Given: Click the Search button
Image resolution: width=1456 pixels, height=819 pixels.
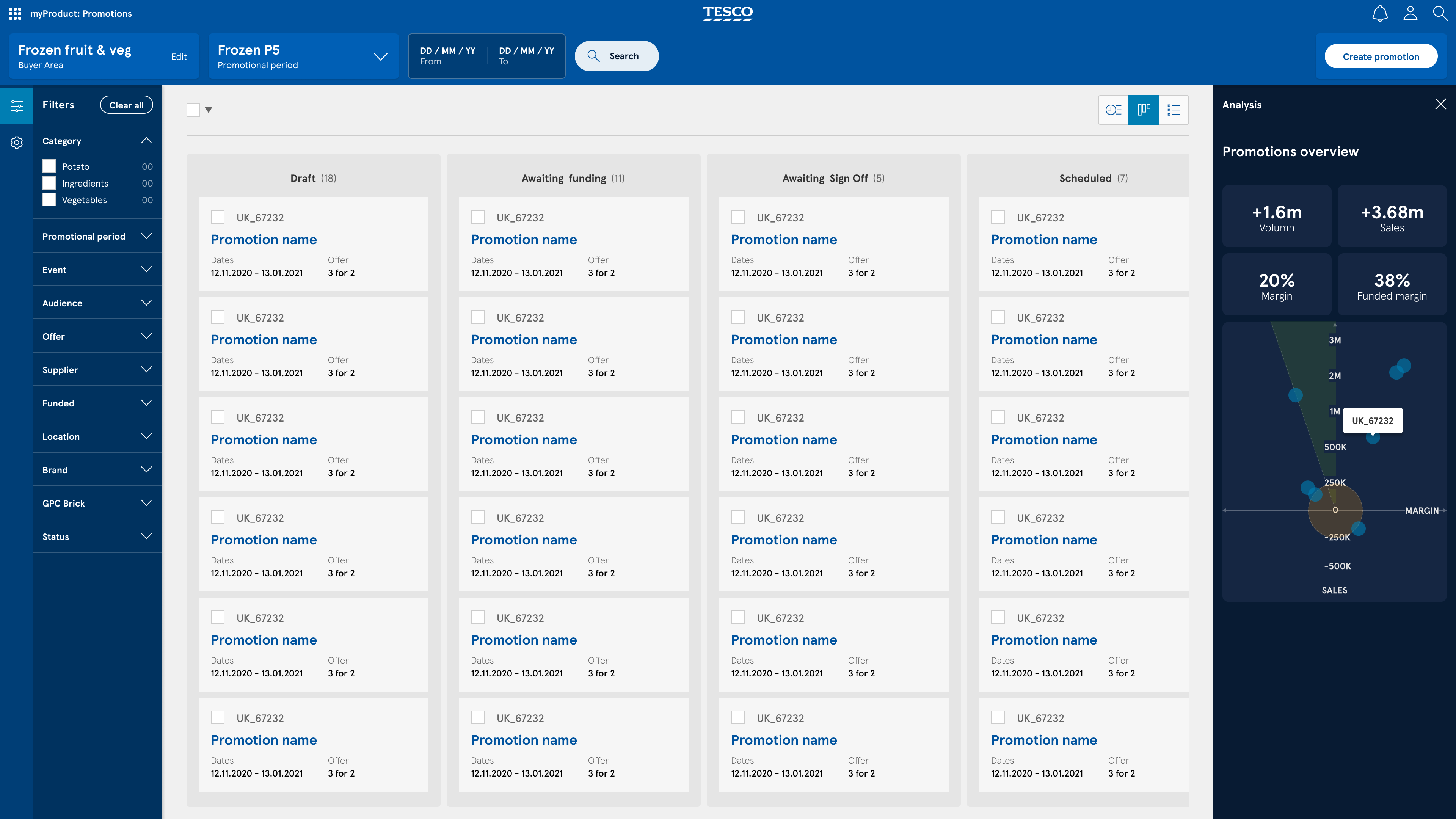Looking at the screenshot, I should 616,56.
